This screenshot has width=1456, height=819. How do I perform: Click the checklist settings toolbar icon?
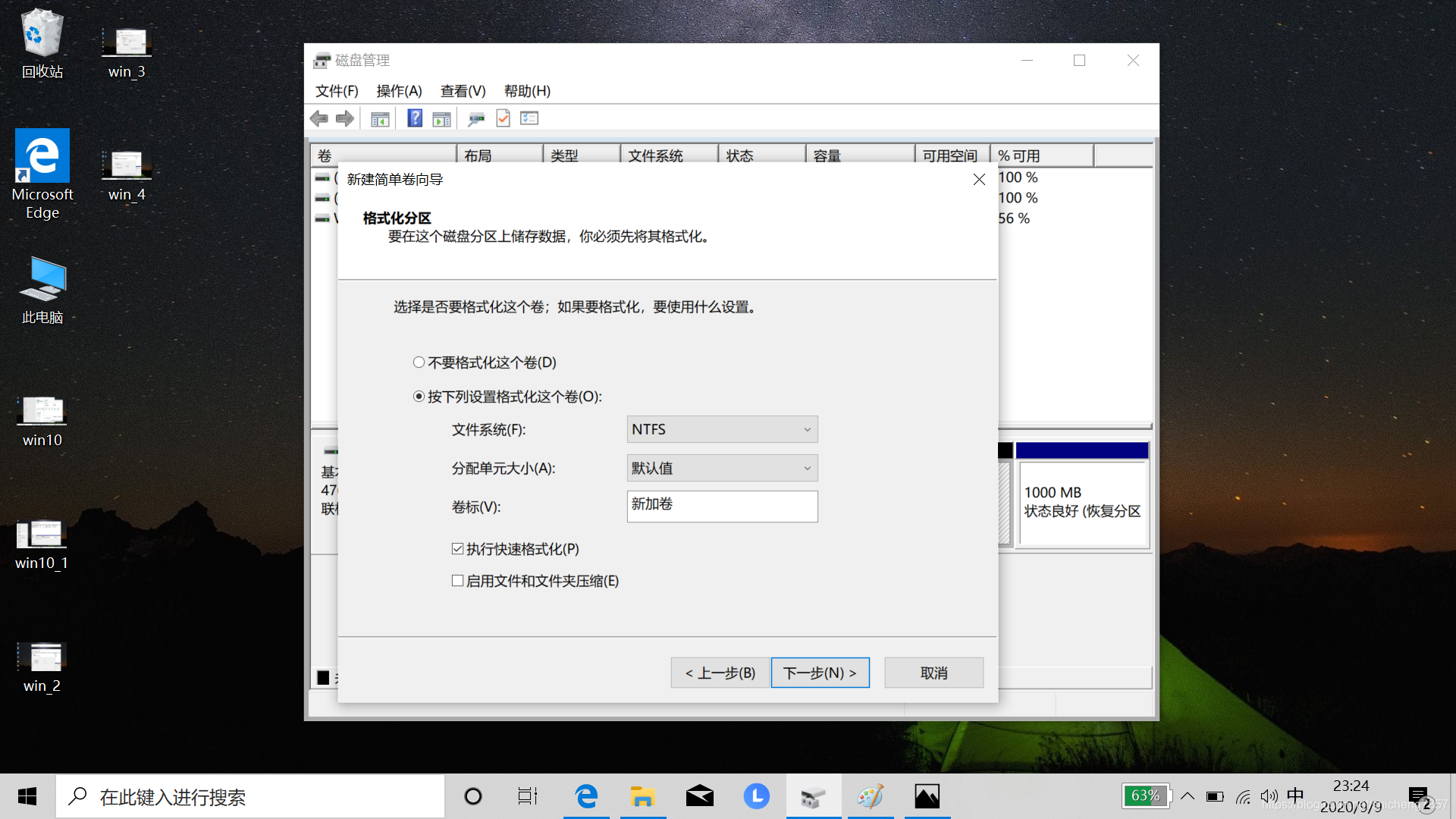pos(529,118)
